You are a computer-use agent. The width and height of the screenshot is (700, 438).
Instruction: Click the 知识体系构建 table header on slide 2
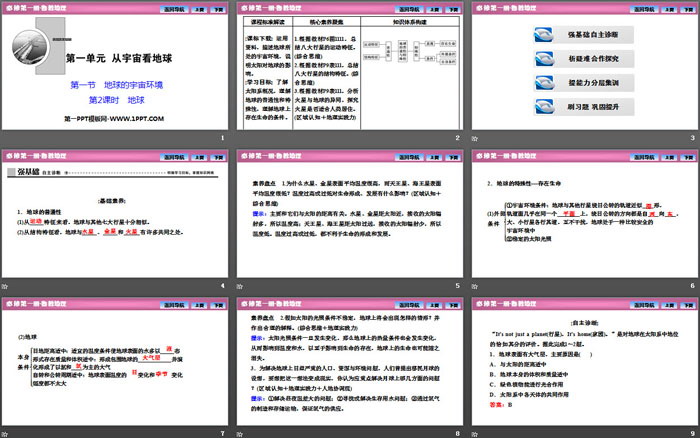pos(410,21)
